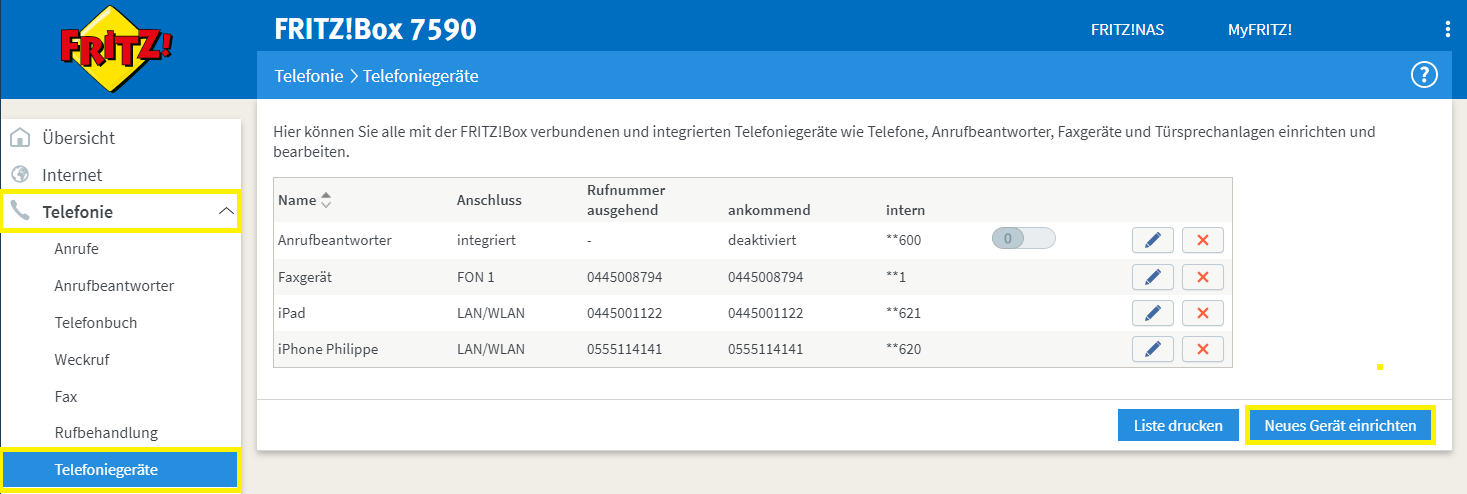Click the FRITZ! logo
The height and width of the screenshot is (494, 1467).
[119, 49]
